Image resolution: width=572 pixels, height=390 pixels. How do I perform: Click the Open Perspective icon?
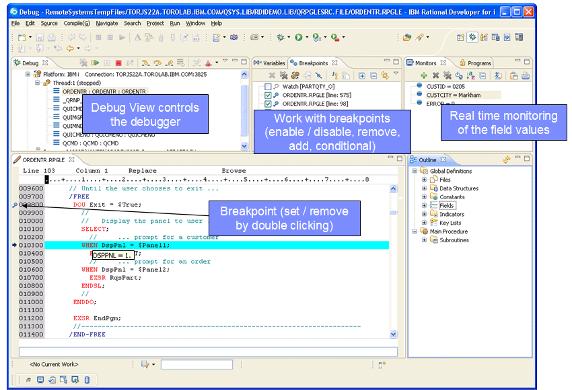pos(461,37)
